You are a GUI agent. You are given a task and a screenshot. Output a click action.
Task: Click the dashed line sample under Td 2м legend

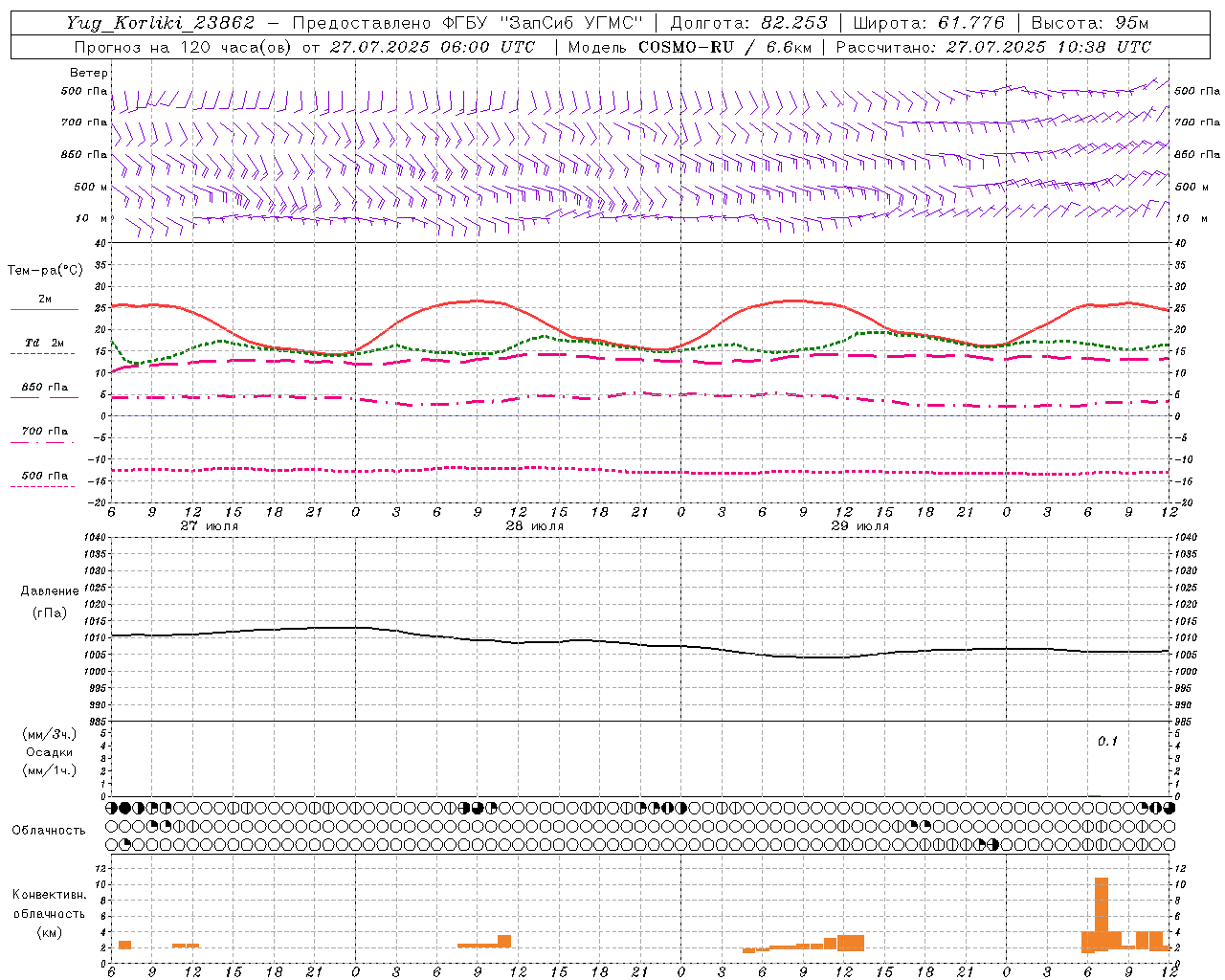(42, 354)
